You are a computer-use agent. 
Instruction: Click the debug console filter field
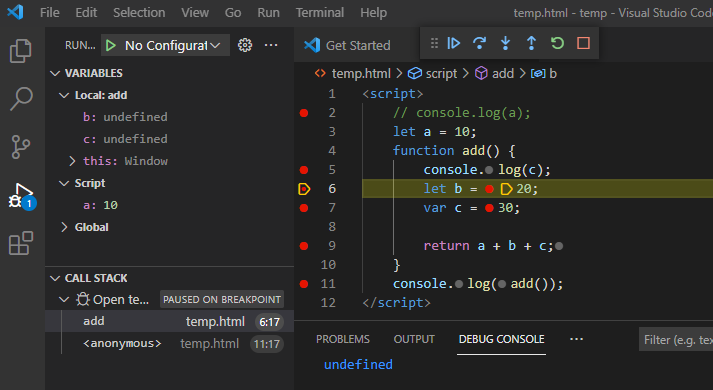coord(676,340)
